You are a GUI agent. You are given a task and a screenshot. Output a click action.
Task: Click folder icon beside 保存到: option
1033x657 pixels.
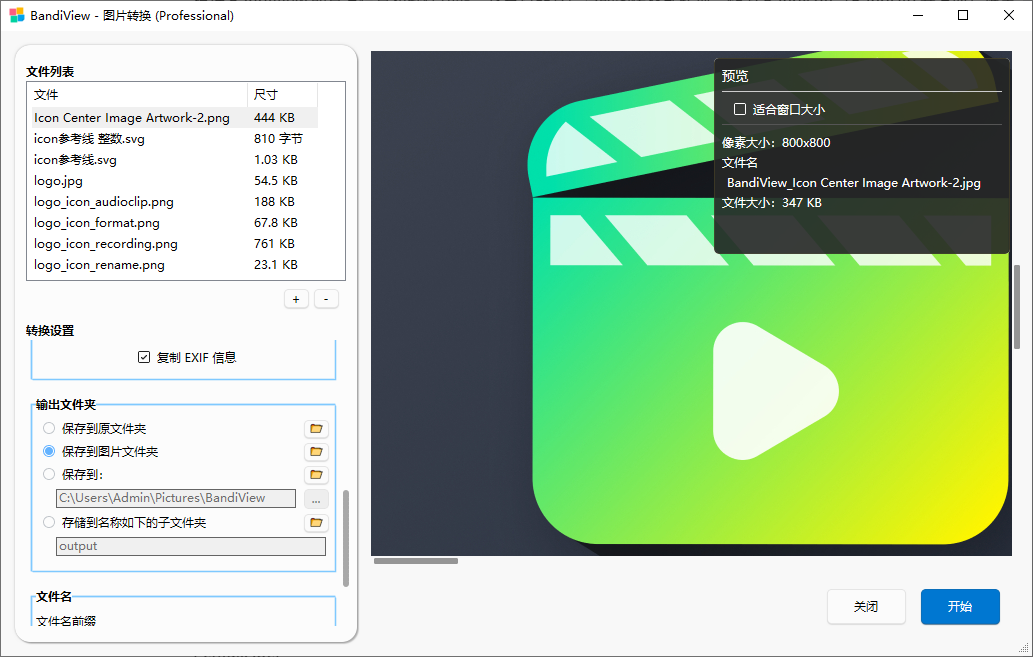pyautogui.click(x=316, y=475)
